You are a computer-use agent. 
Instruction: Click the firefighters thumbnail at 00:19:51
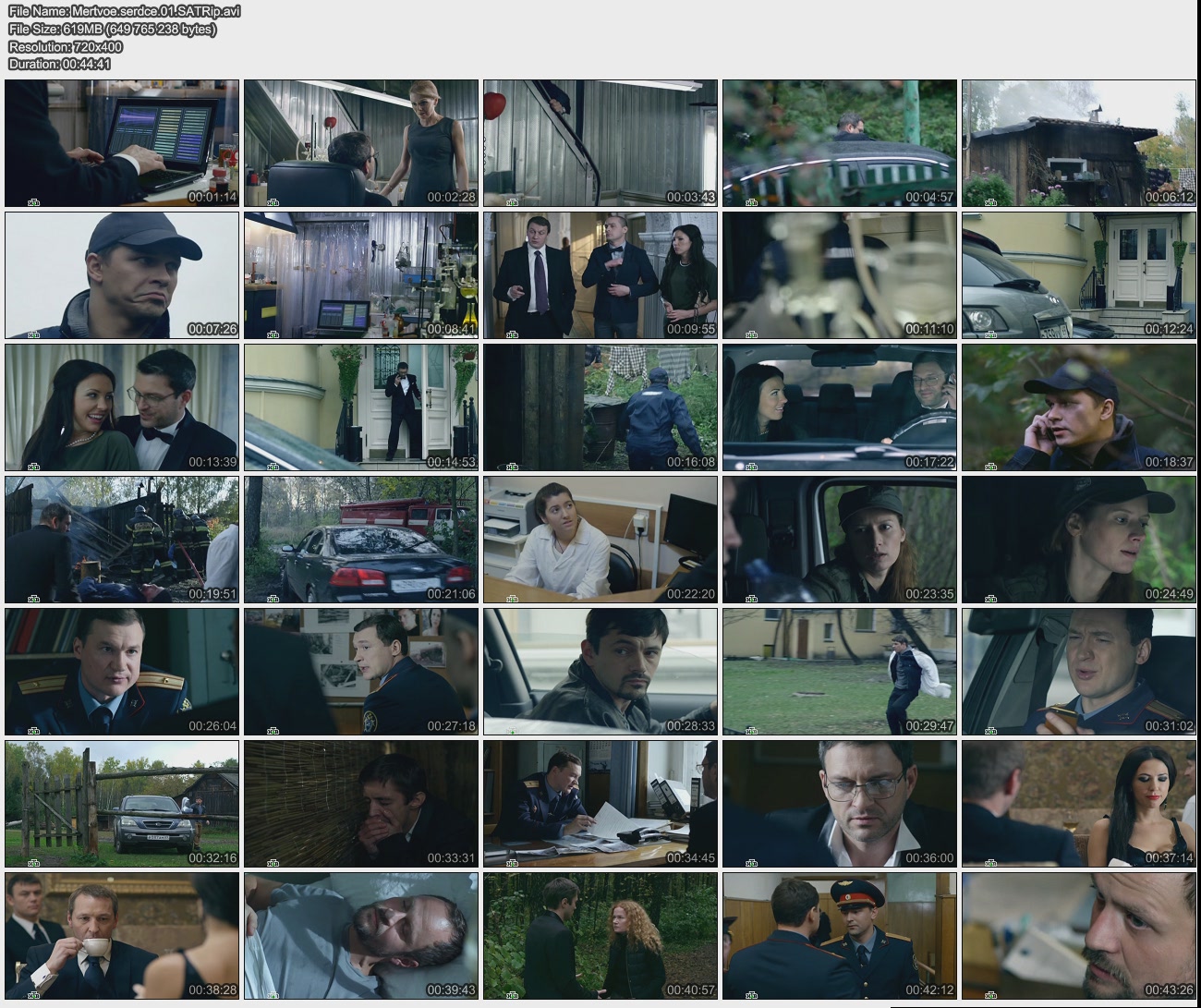pos(122,540)
